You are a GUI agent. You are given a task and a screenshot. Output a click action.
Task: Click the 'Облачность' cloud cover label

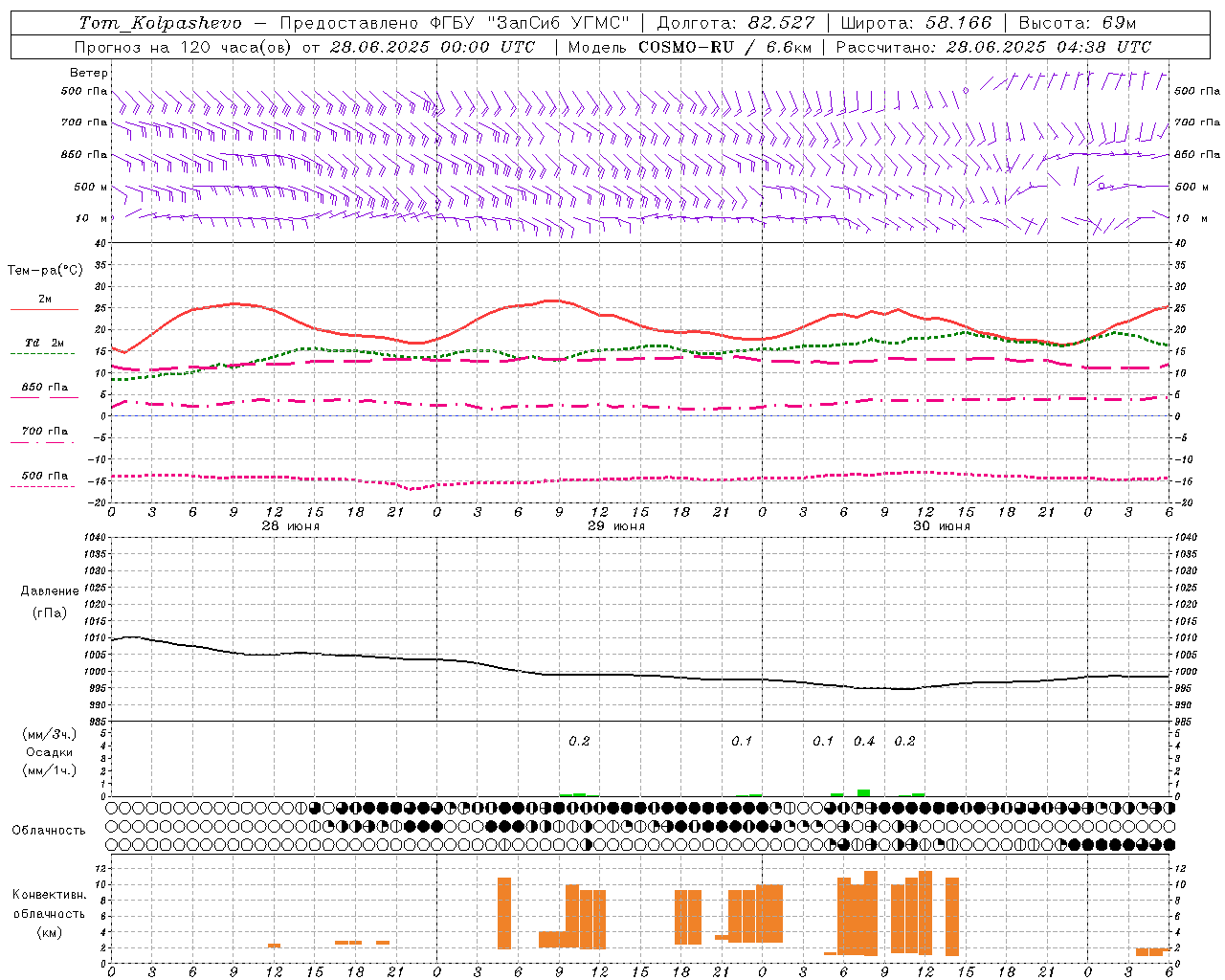[x=49, y=830]
